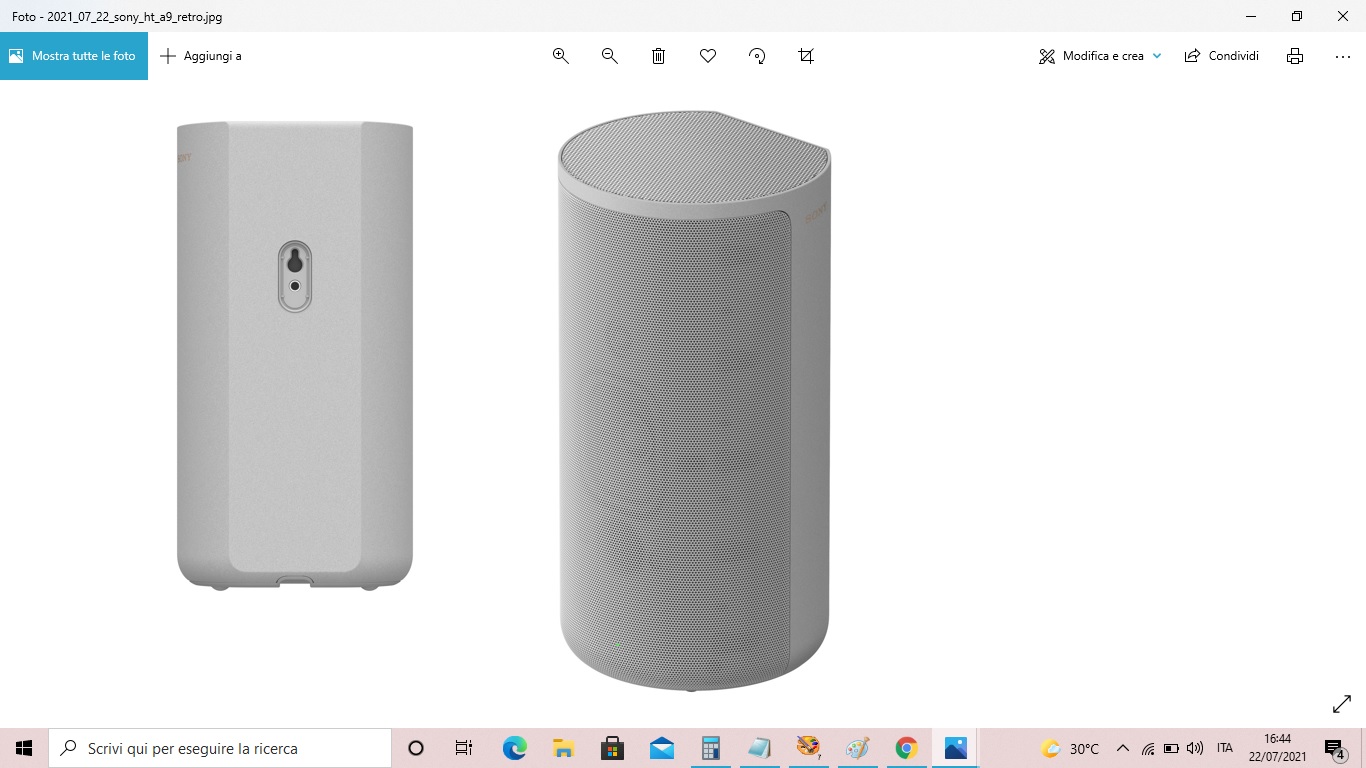Viewport: 1366px width, 768px height.
Task: Open the Condividi share option
Action: [1221, 56]
